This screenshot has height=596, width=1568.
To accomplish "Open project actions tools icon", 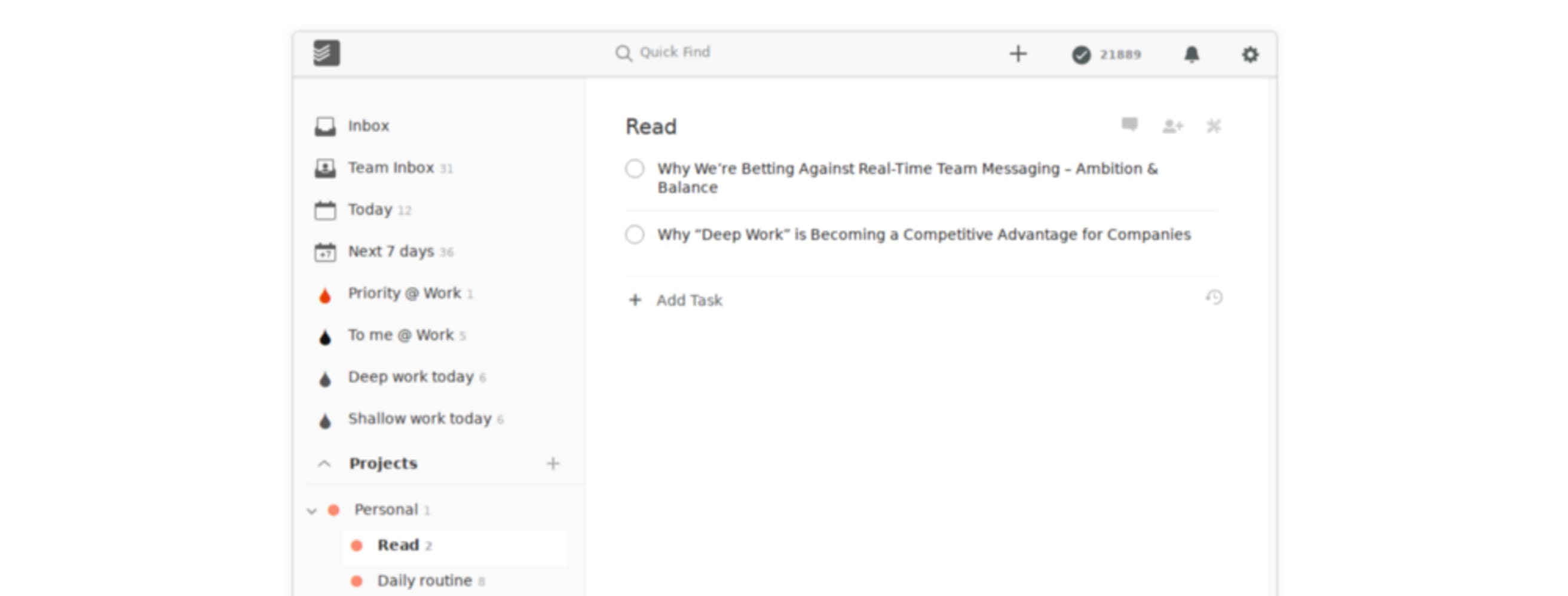I will 1214,126.
